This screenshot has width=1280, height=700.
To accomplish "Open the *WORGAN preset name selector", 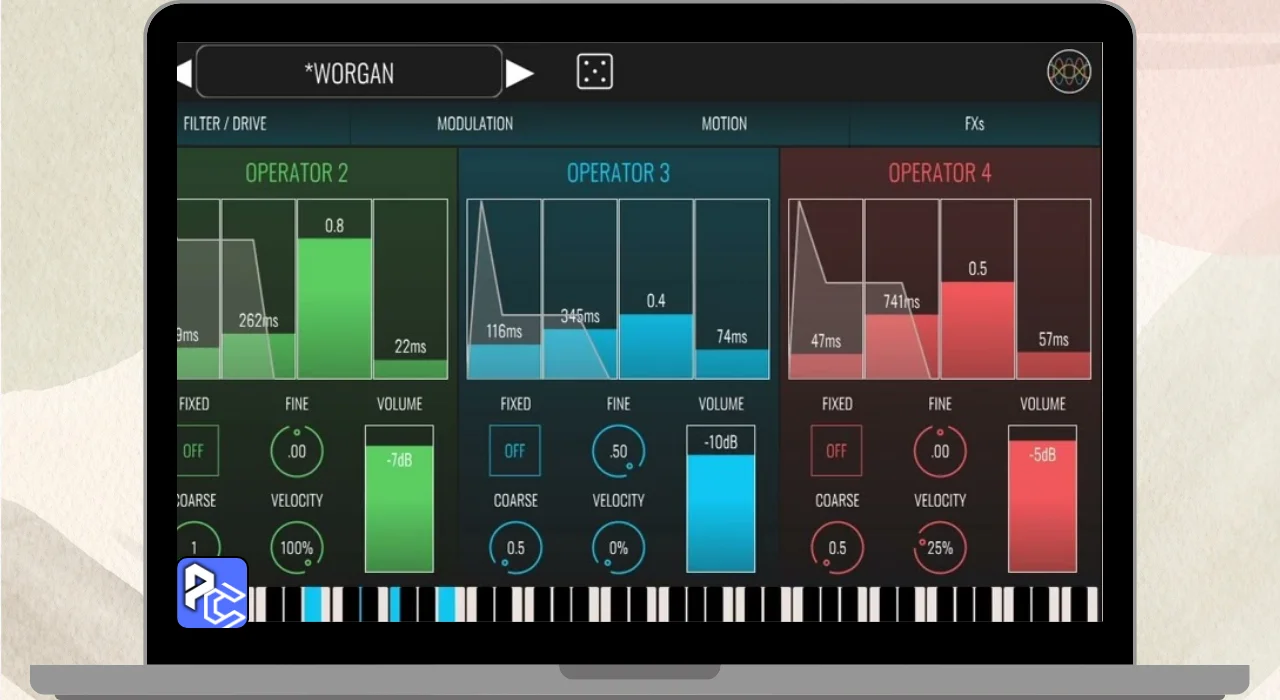I will (x=349, y=73).
